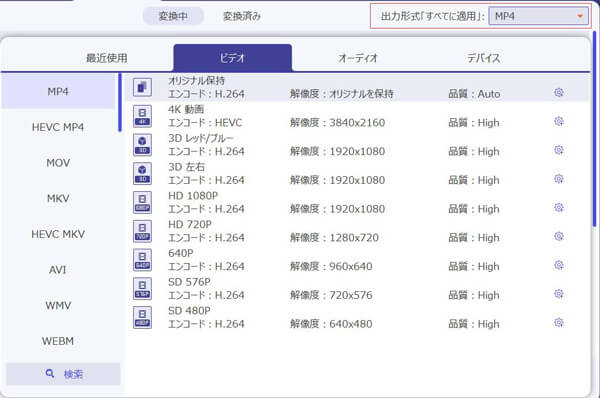Choose WMV in format list
Image resolution: width=600 pixels, height=398 pixels.
[58, 305]
